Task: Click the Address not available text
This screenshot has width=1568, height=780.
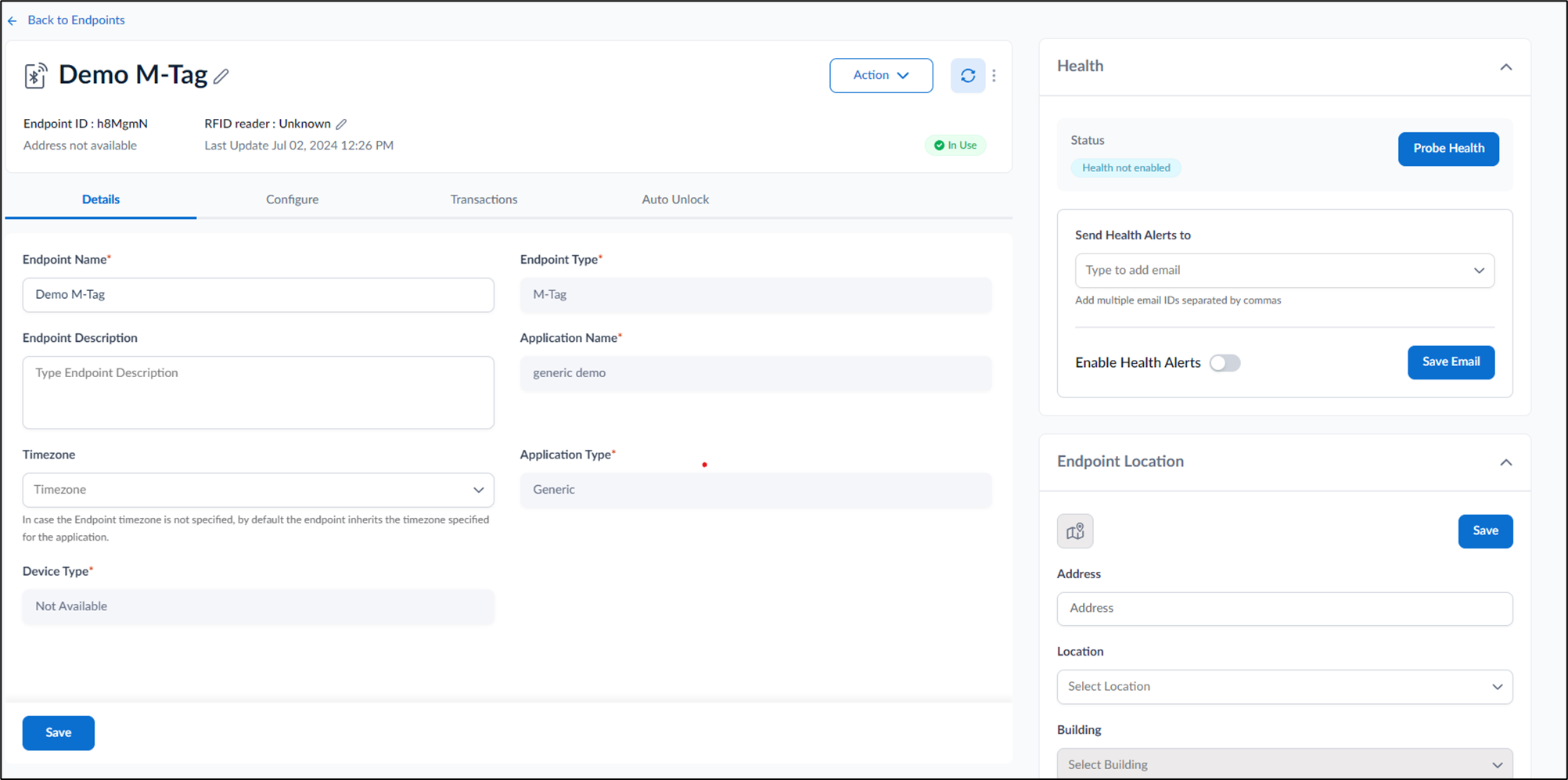Action: (80, 146)
